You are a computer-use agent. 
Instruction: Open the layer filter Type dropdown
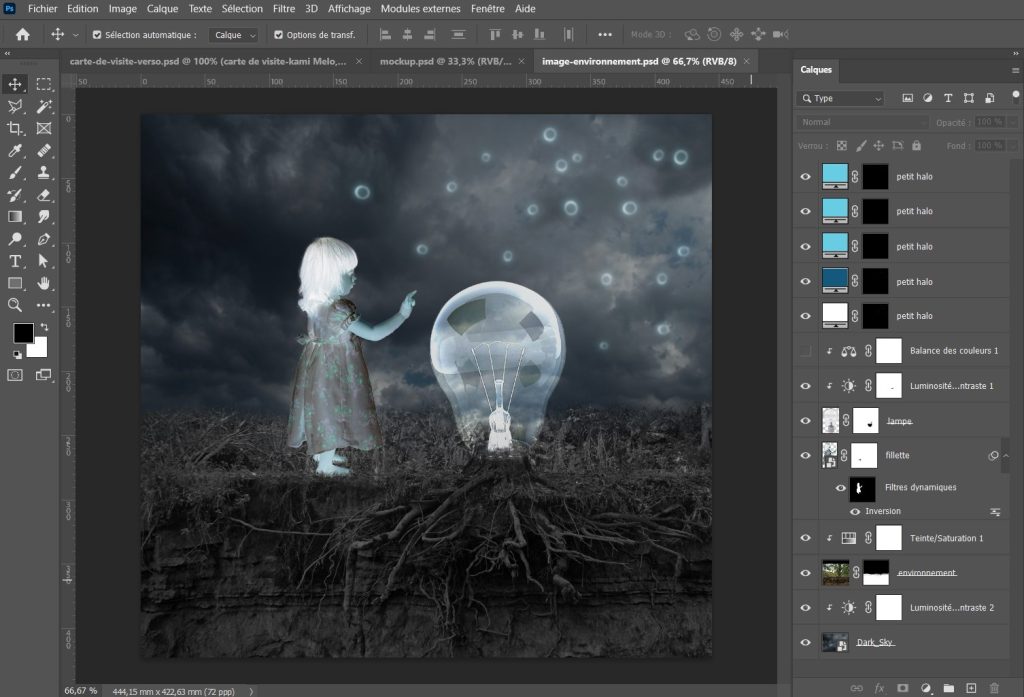840,98
